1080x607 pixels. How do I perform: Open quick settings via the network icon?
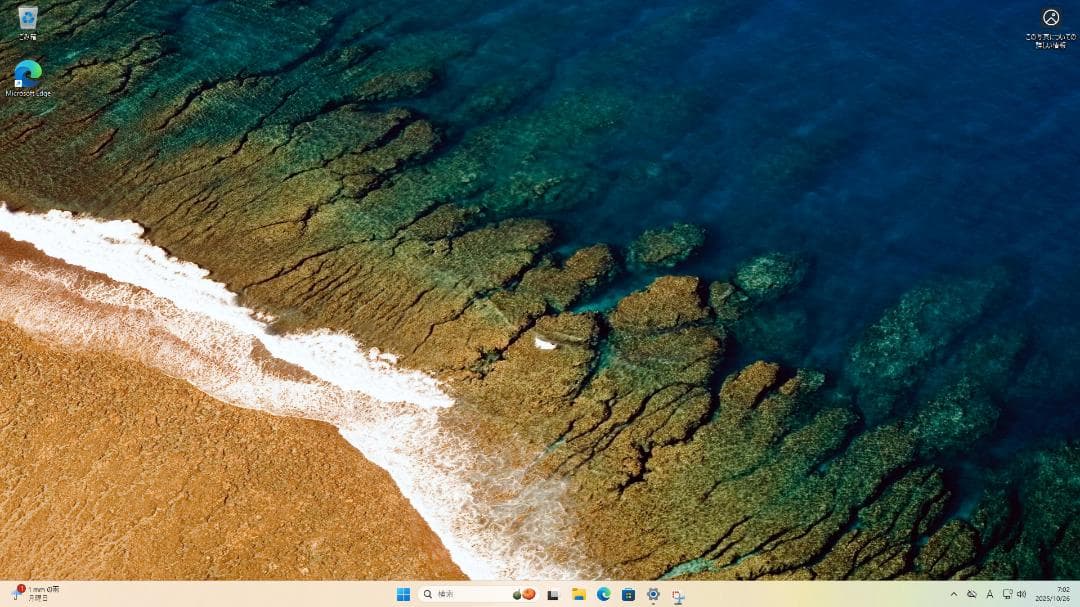coord(1006,593)
